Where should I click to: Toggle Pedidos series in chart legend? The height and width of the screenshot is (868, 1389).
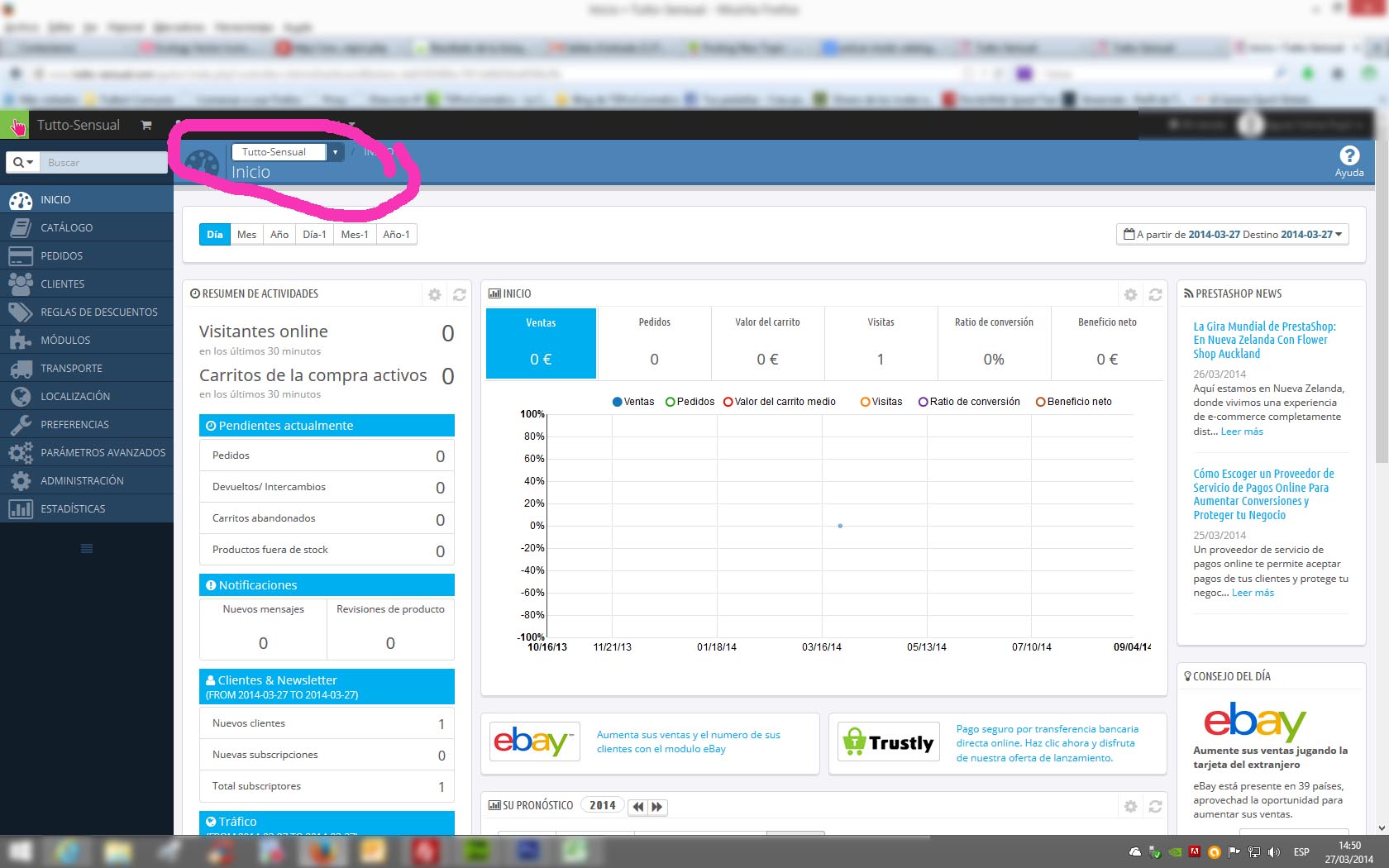(690, 402)
